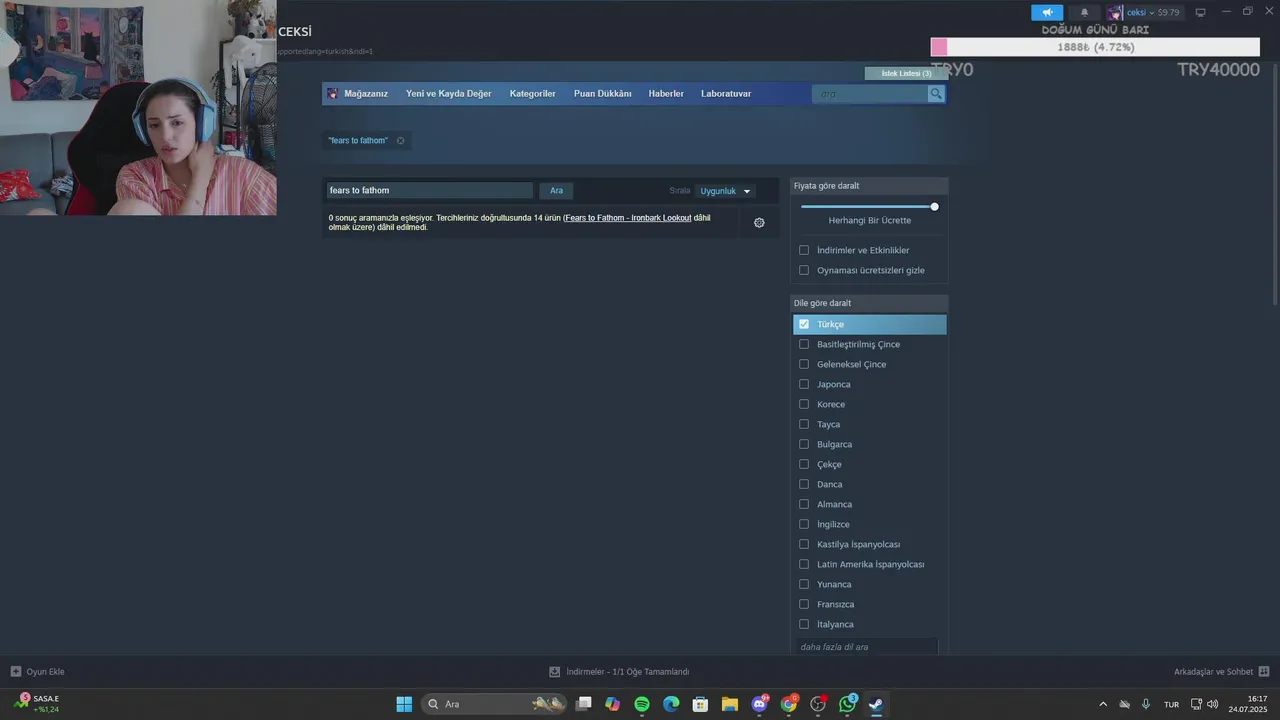Open the Haberler tab
Viewport: 1280px width, 720px height.
click(666, 94)
